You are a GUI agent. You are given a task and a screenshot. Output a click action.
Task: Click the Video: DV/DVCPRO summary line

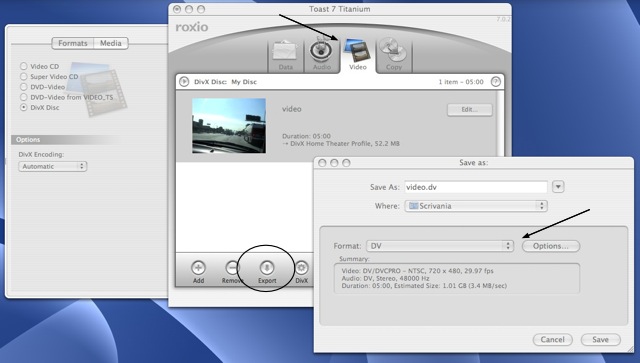(418, 271)
